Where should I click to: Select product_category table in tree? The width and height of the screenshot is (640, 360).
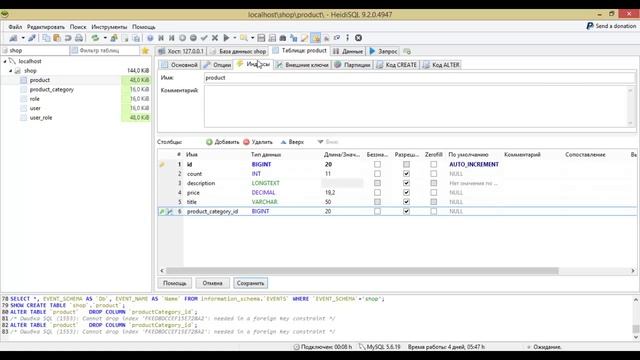51,89
